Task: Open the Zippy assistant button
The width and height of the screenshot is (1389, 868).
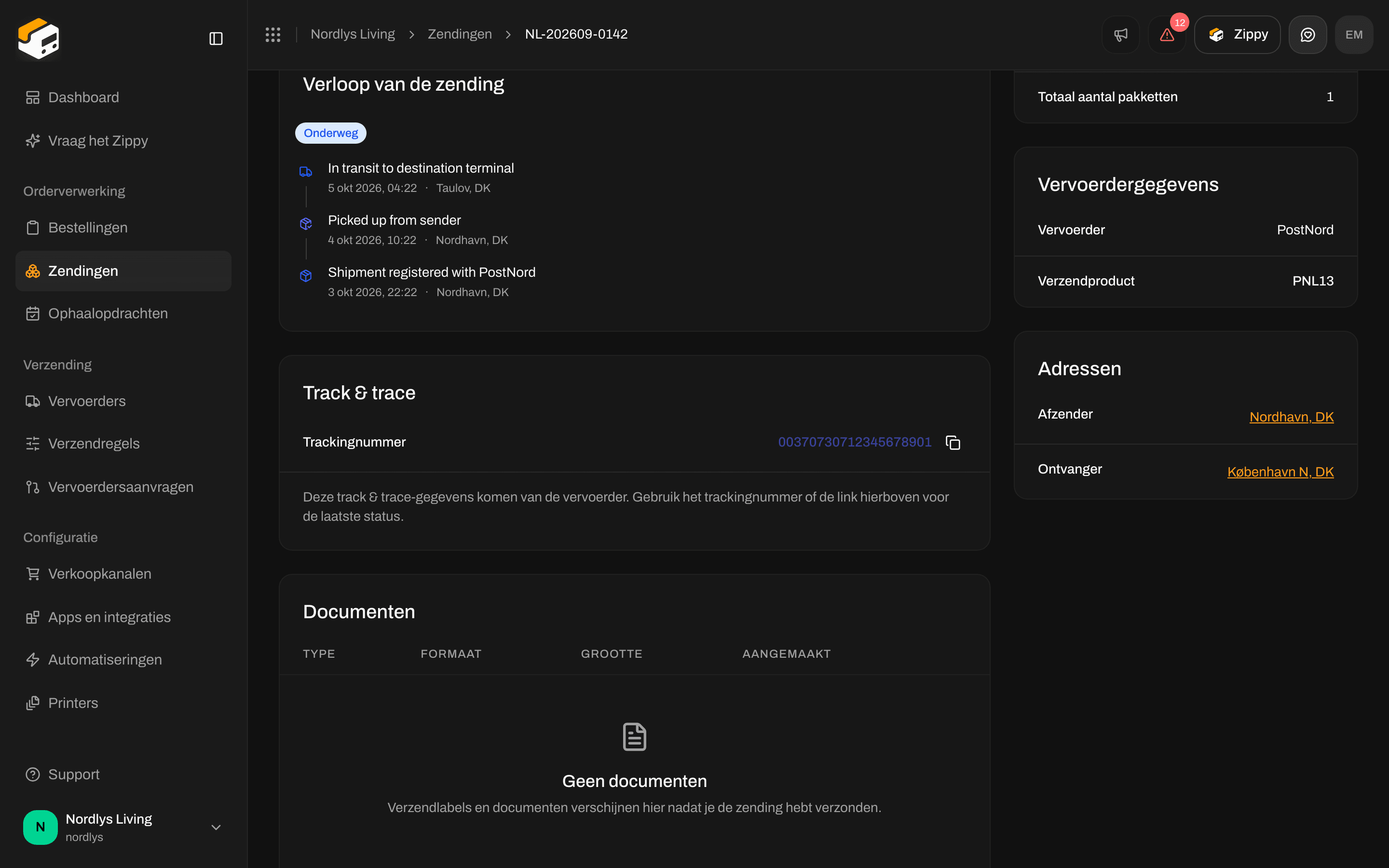Action: (x=1238, y=34)
